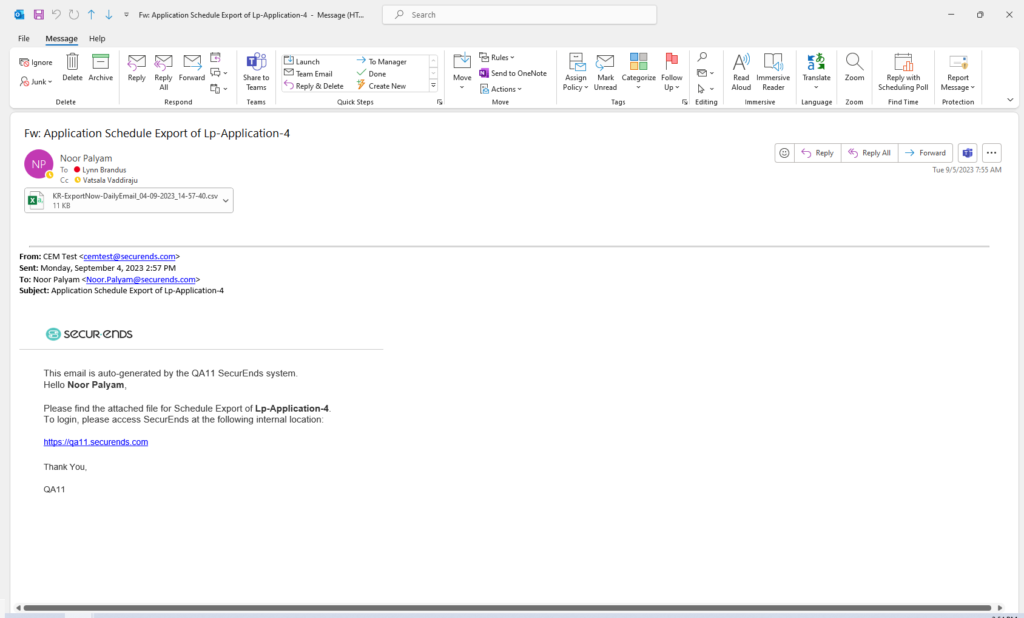Create New quick step
The height and width of the screenshot is (618, 1024).
pos(381,86)
